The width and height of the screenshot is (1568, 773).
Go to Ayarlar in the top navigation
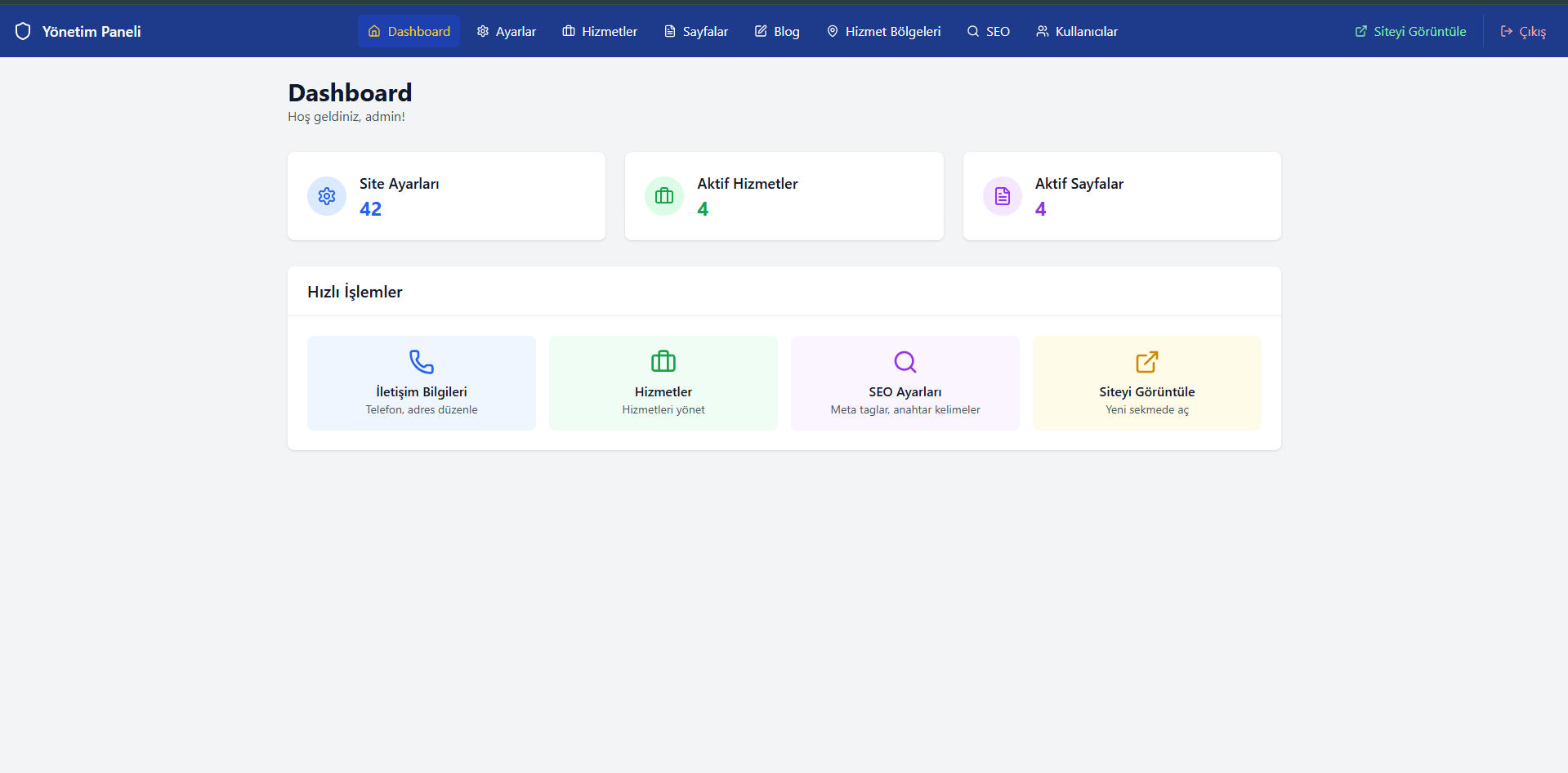pos(507,31)
